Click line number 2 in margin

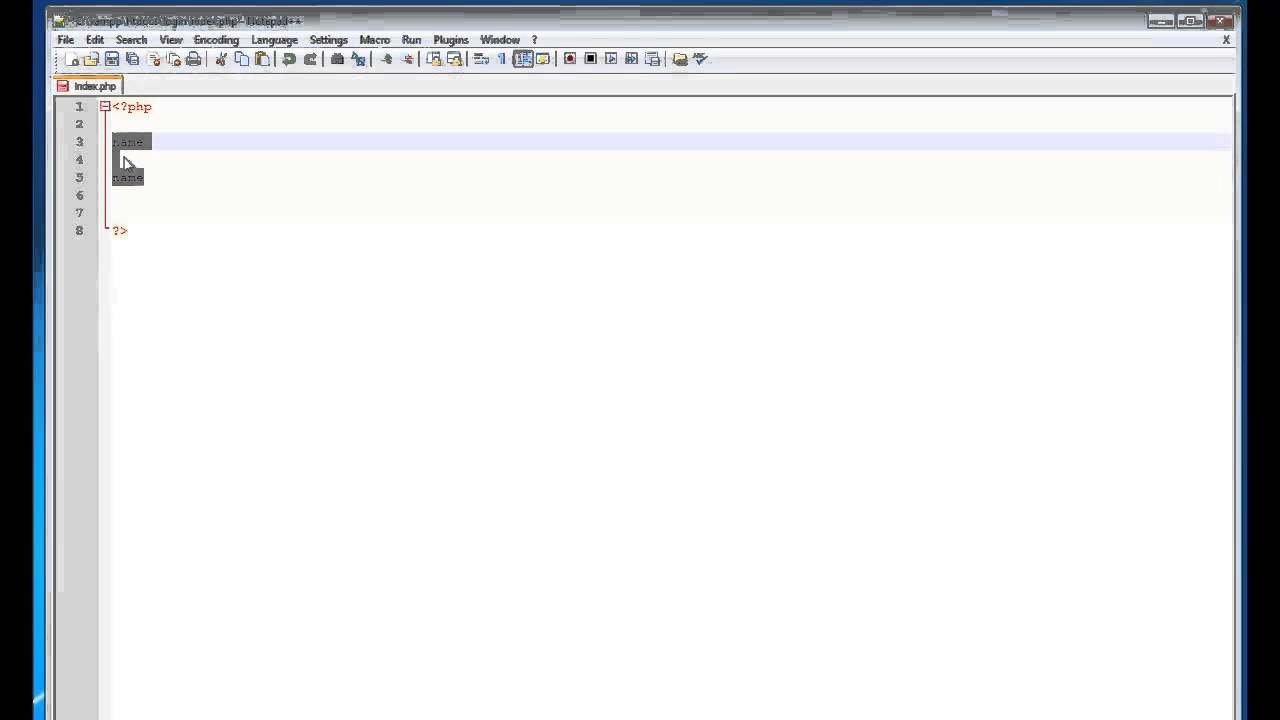79,124
